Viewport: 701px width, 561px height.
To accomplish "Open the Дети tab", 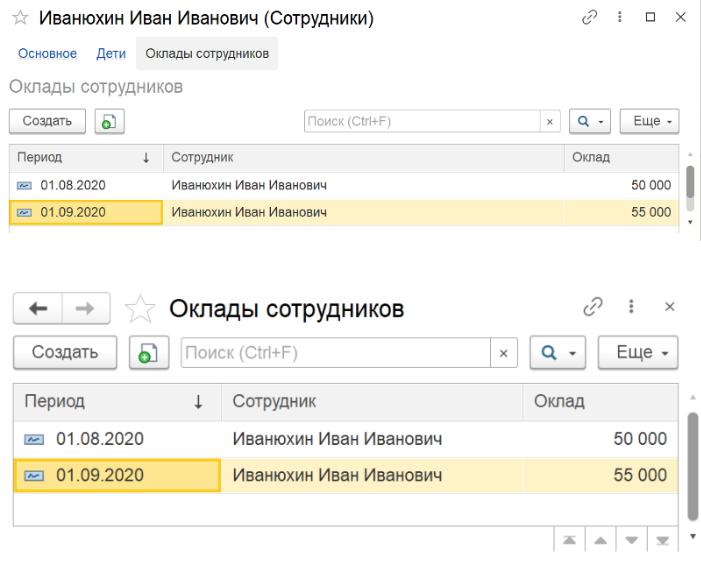I will (110, 53).
